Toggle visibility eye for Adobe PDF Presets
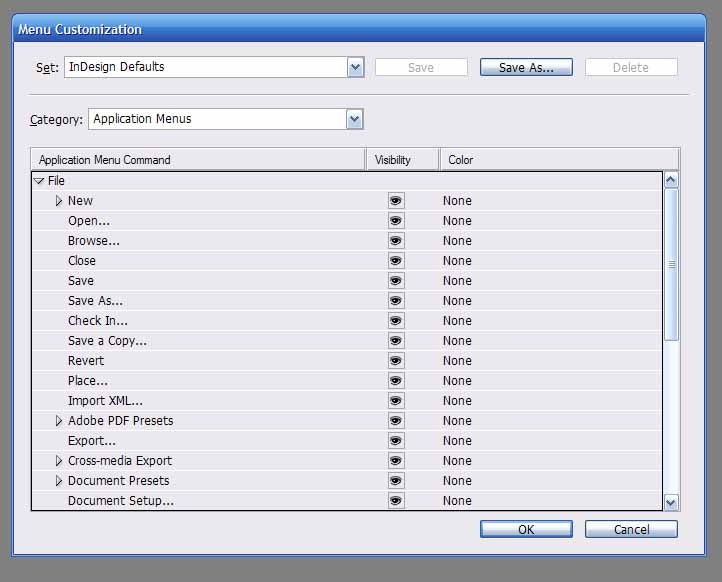722x582 pixels. pos(396,421)
